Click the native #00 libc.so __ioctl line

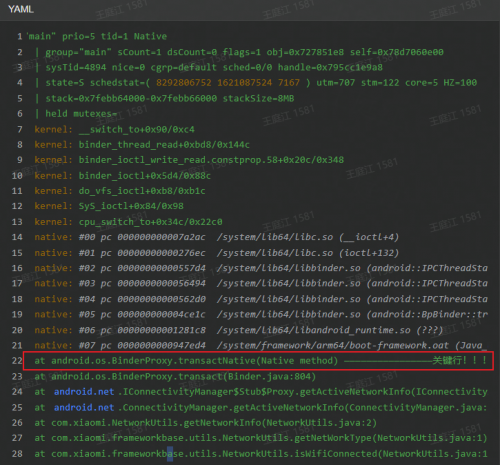click(x=217, y=237)
